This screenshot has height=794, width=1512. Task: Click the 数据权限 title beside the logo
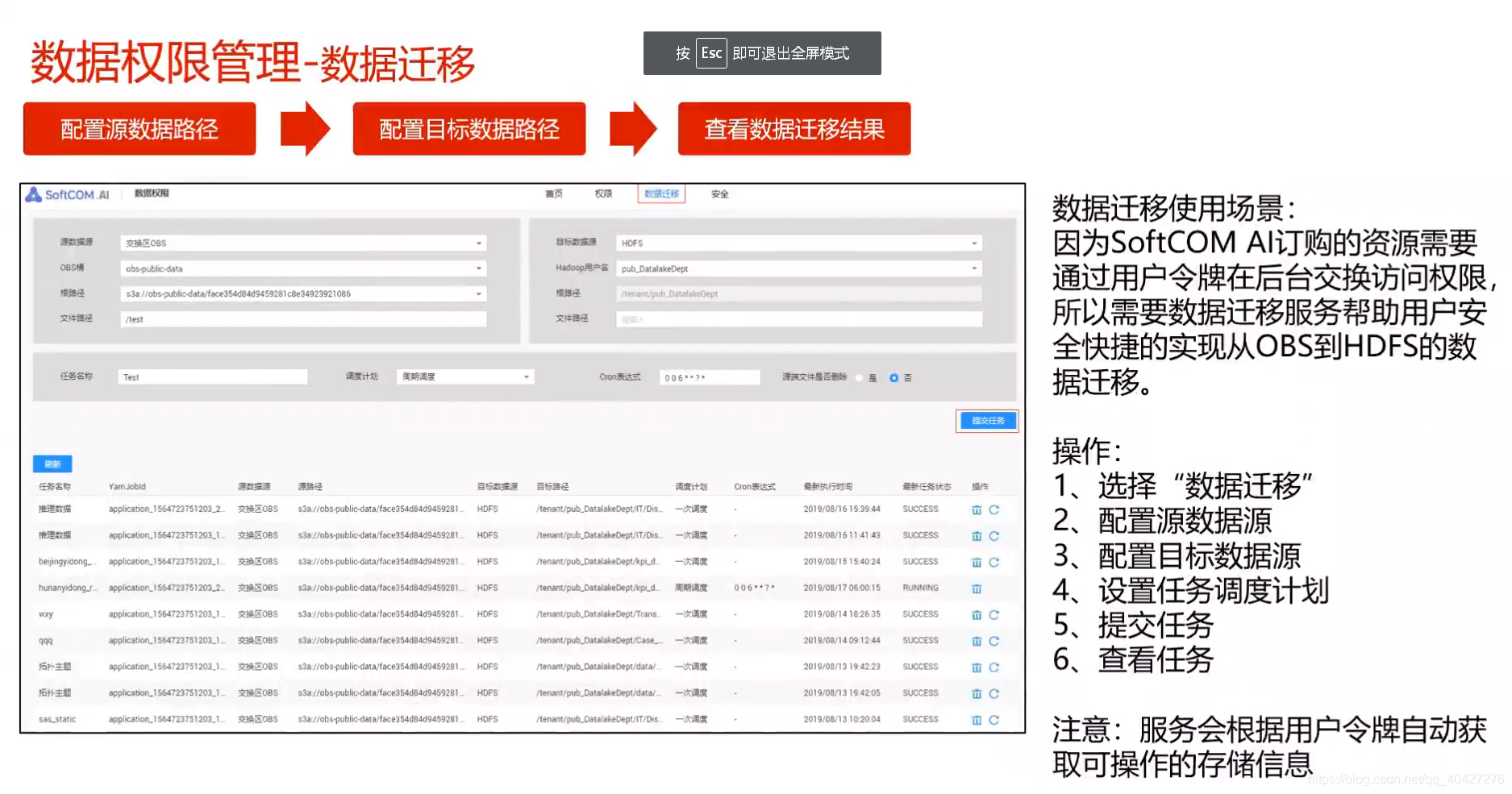(x=152, y=193)
